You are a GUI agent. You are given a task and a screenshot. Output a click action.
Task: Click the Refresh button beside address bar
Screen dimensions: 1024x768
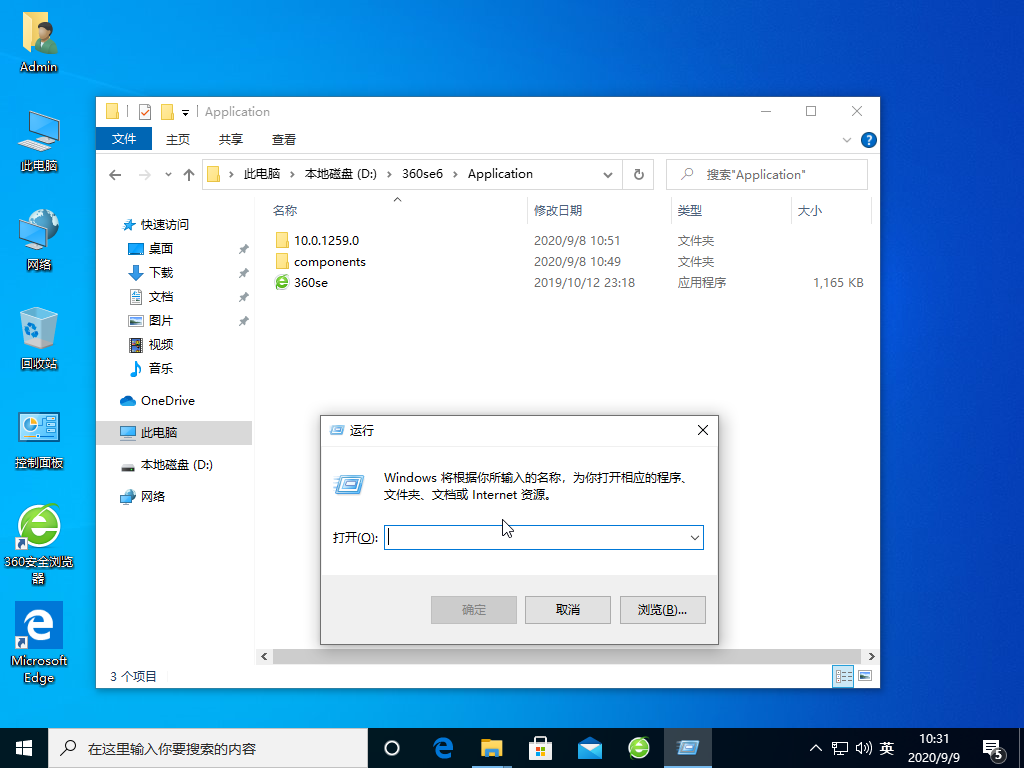click(639, 174)
